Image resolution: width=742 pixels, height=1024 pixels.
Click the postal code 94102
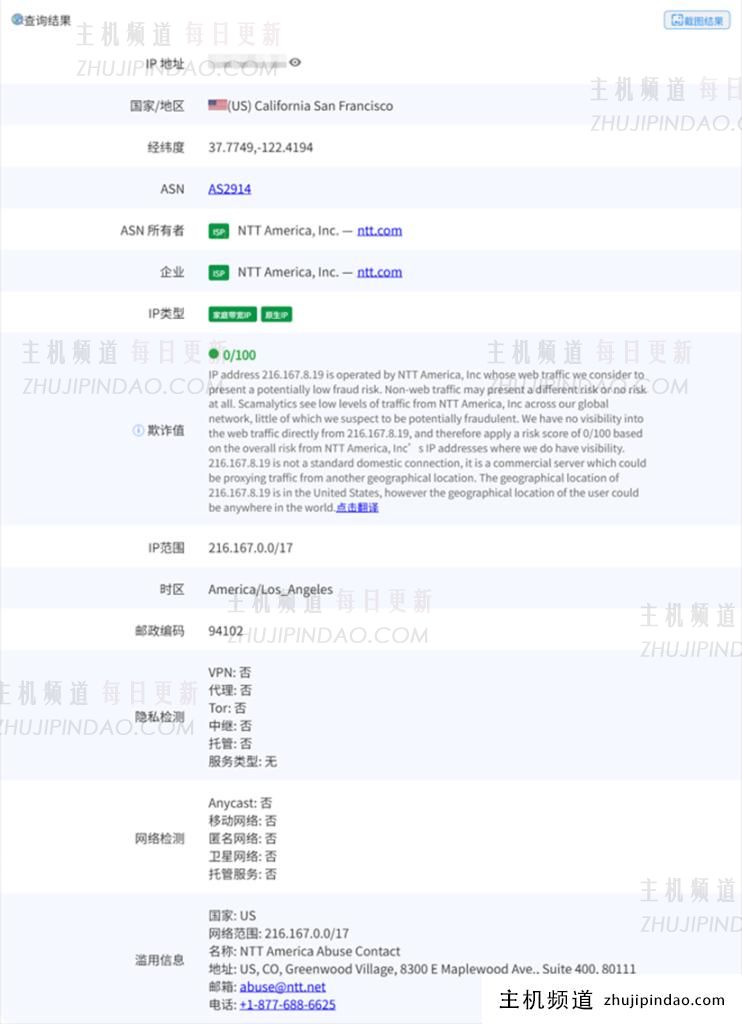pos(225,631)
